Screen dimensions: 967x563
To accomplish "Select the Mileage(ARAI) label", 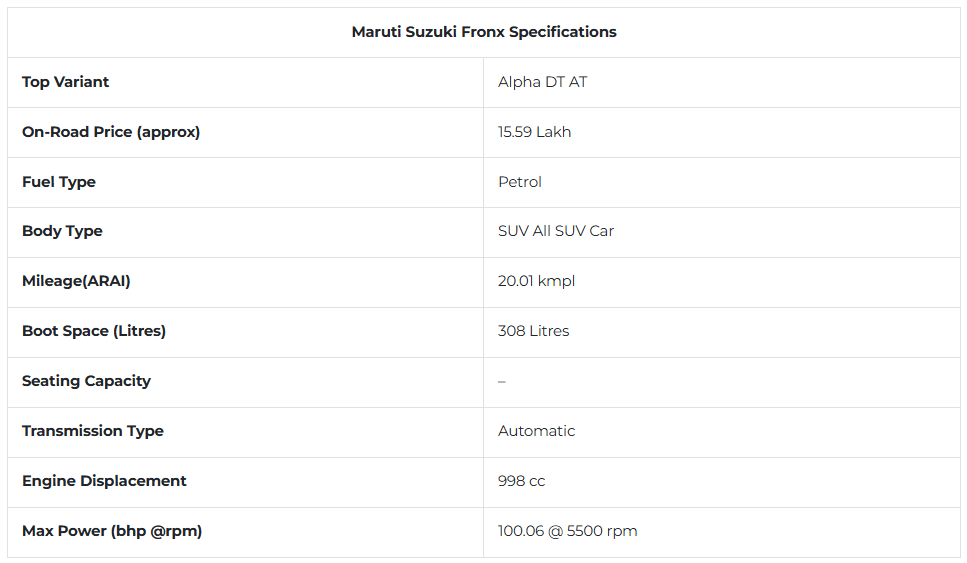I will coord(76,281).
